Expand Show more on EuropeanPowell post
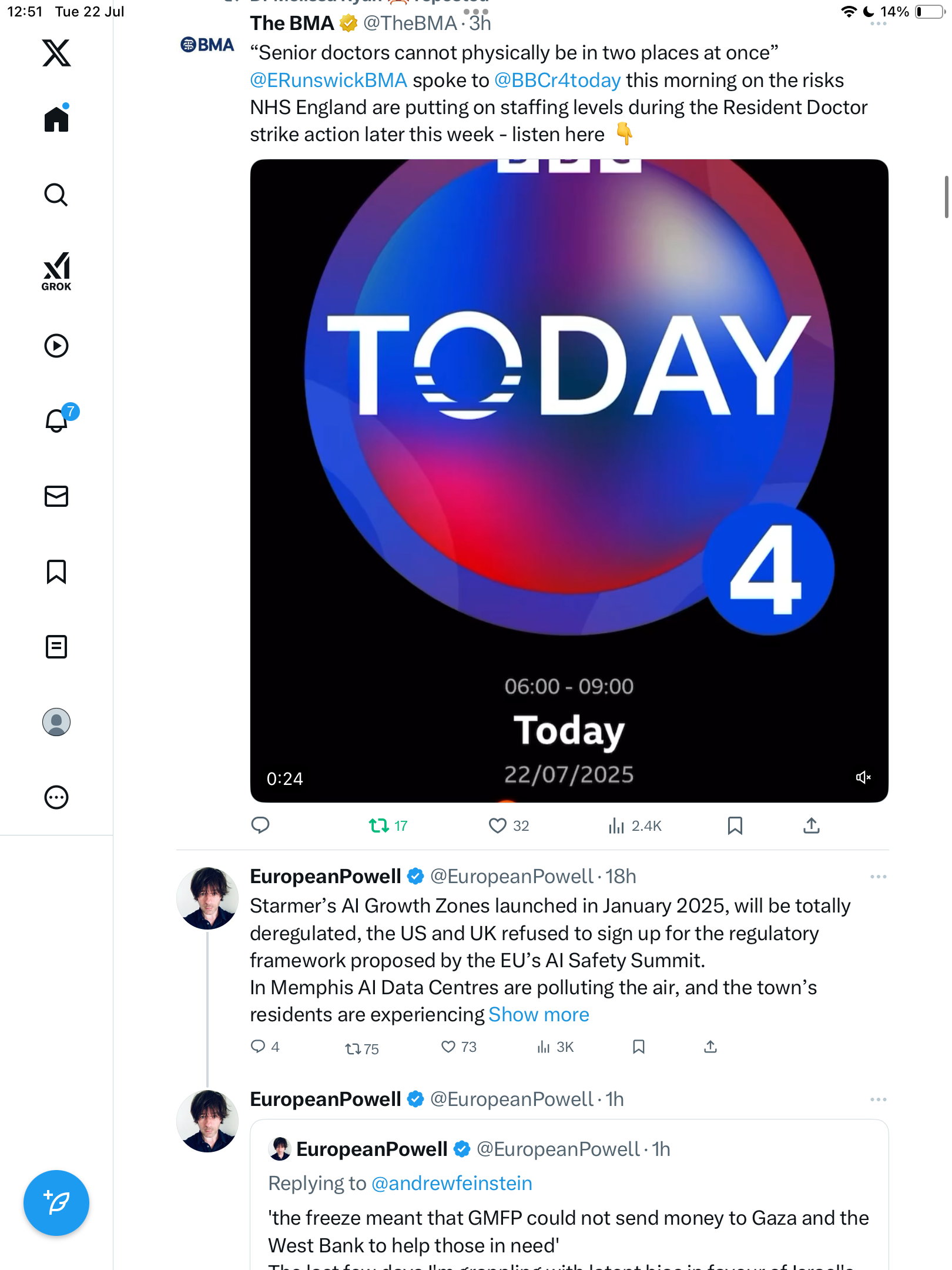Screen dimensions: 952x1270 click(538, 1015)
